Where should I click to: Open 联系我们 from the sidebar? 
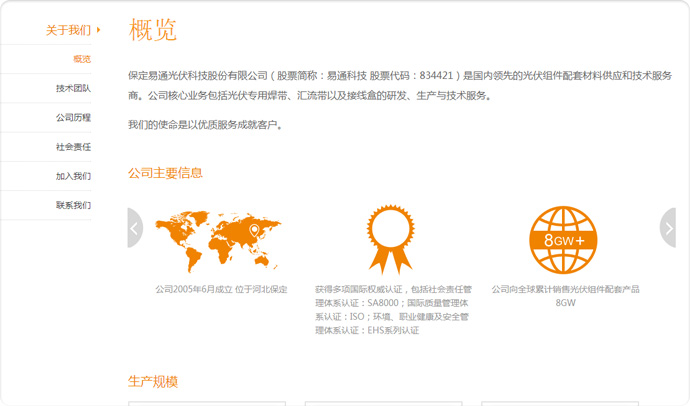click(x=73, y=205)
